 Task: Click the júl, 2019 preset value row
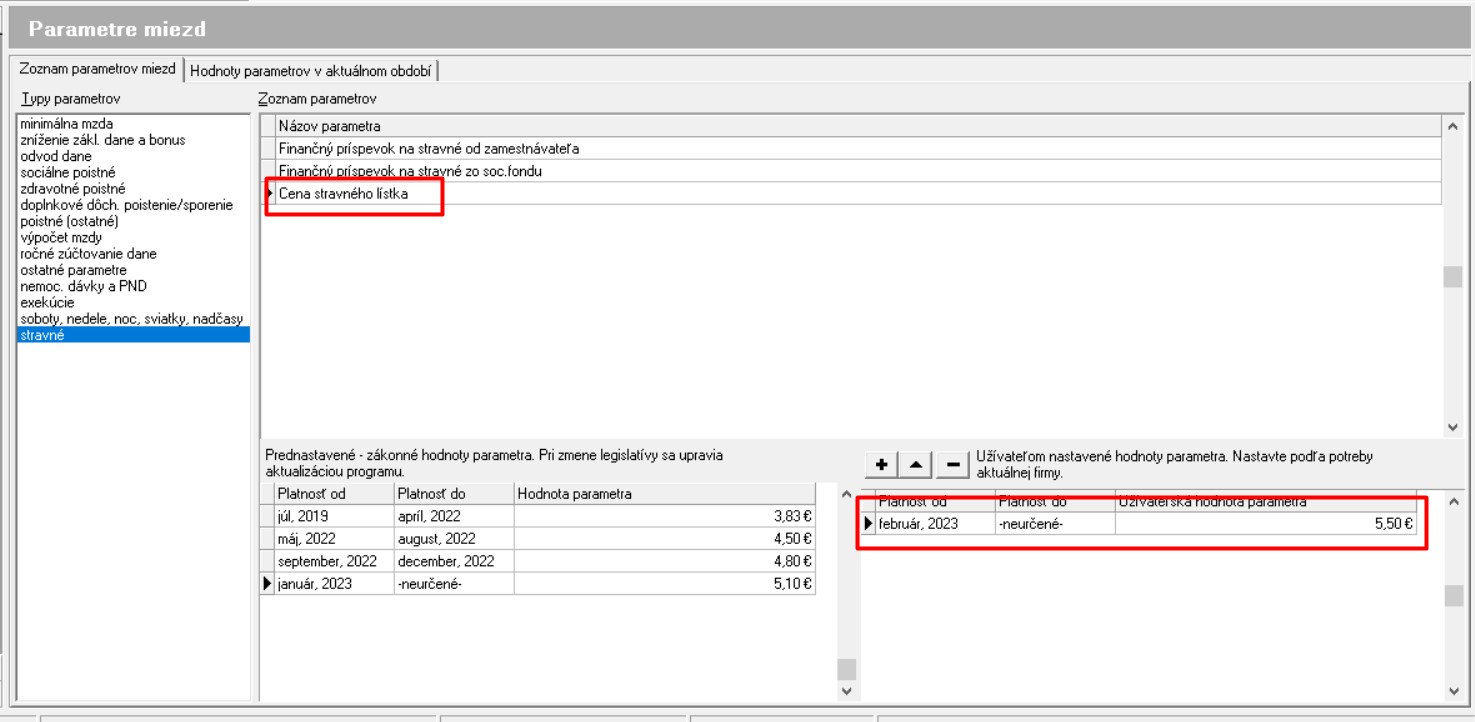tap(303, 517)
